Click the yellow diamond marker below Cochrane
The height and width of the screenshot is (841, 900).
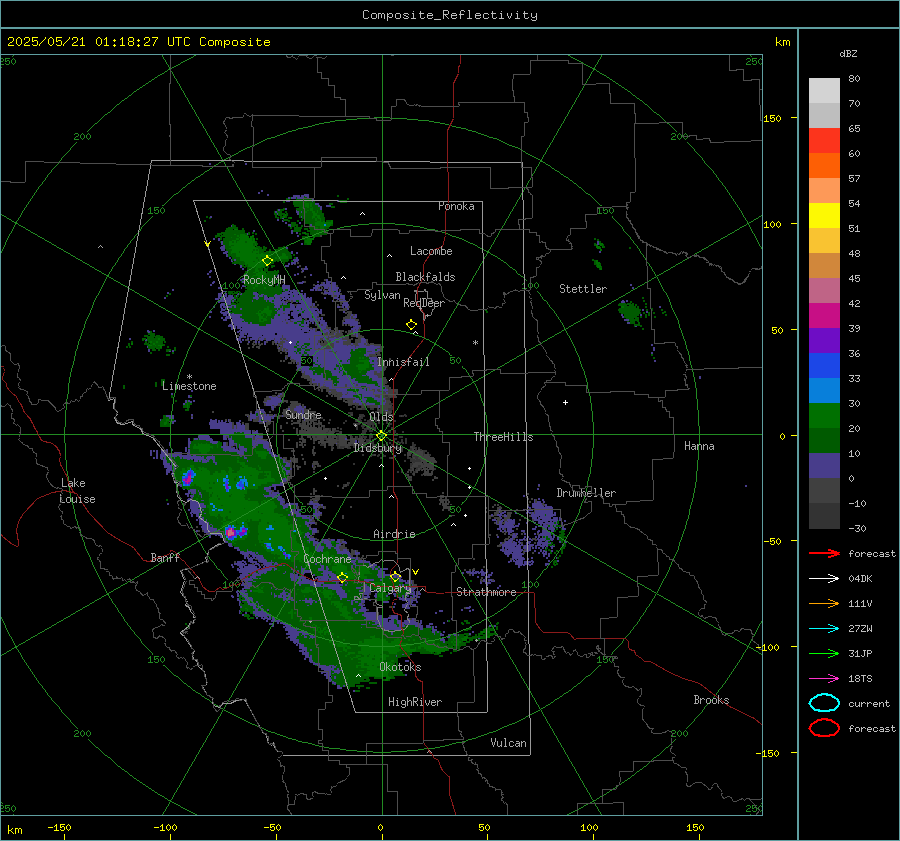tap(343, 577)
